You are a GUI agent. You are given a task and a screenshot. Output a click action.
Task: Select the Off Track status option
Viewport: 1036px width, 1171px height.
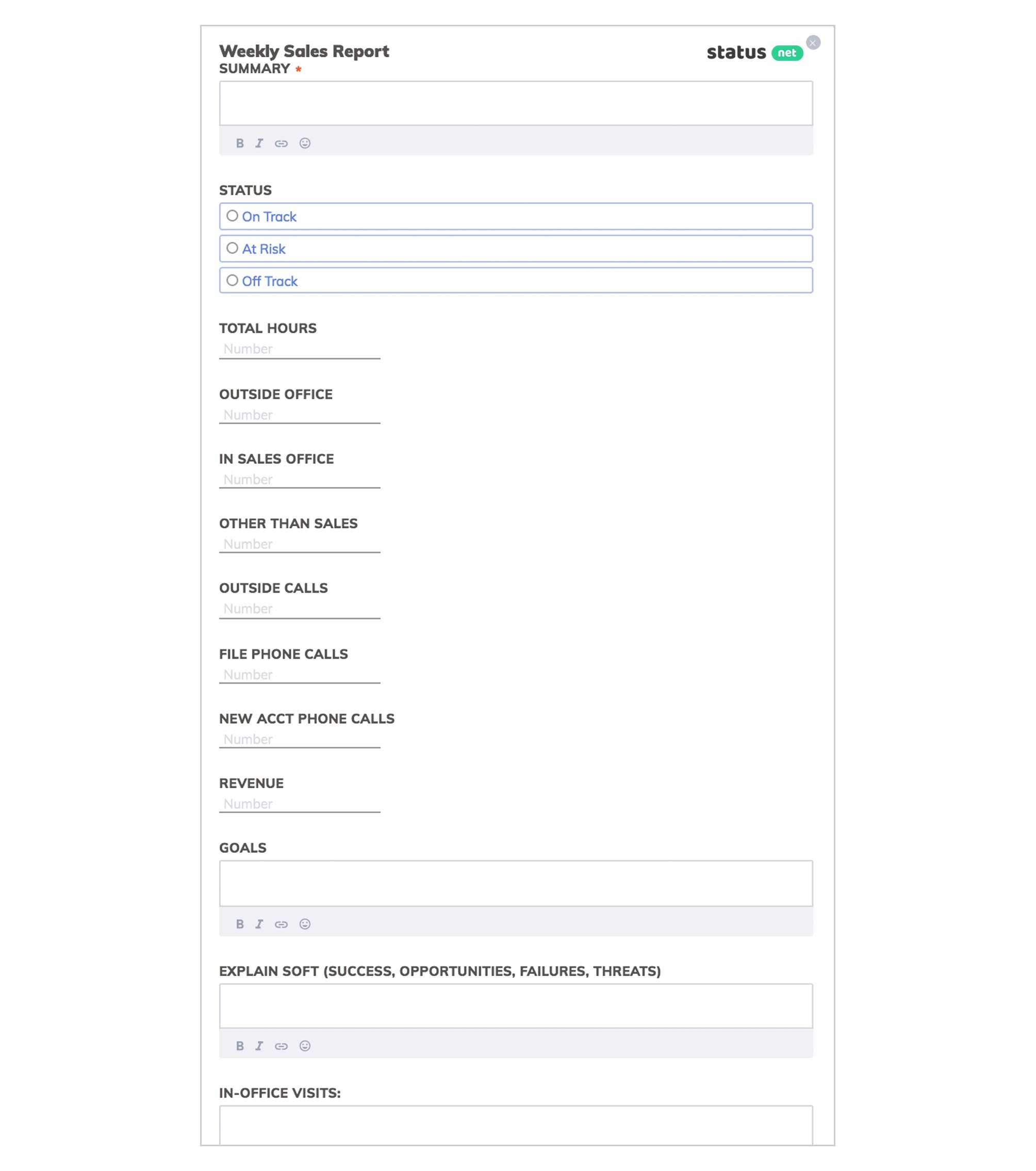(232, 280)
